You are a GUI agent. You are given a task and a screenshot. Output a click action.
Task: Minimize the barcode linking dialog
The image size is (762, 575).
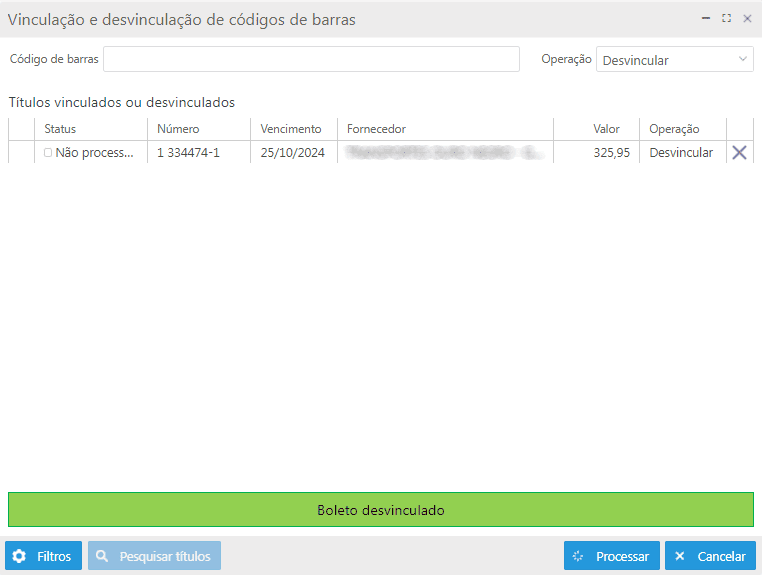click(x=706, y=18)
